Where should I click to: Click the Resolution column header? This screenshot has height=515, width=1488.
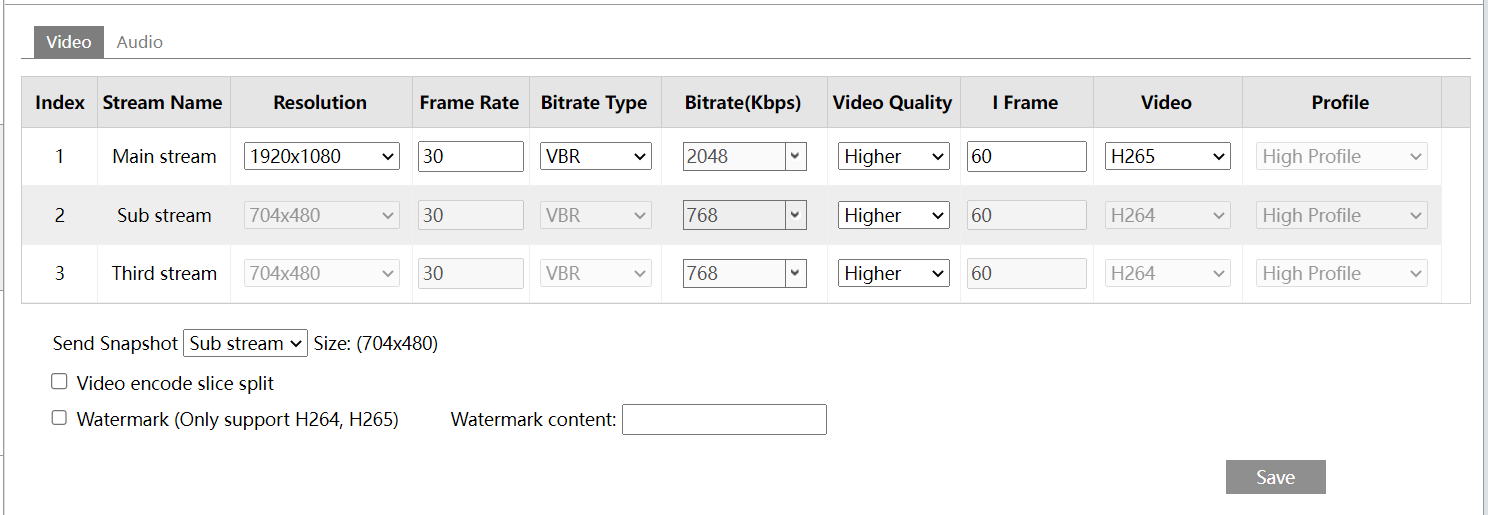[320, 102]
